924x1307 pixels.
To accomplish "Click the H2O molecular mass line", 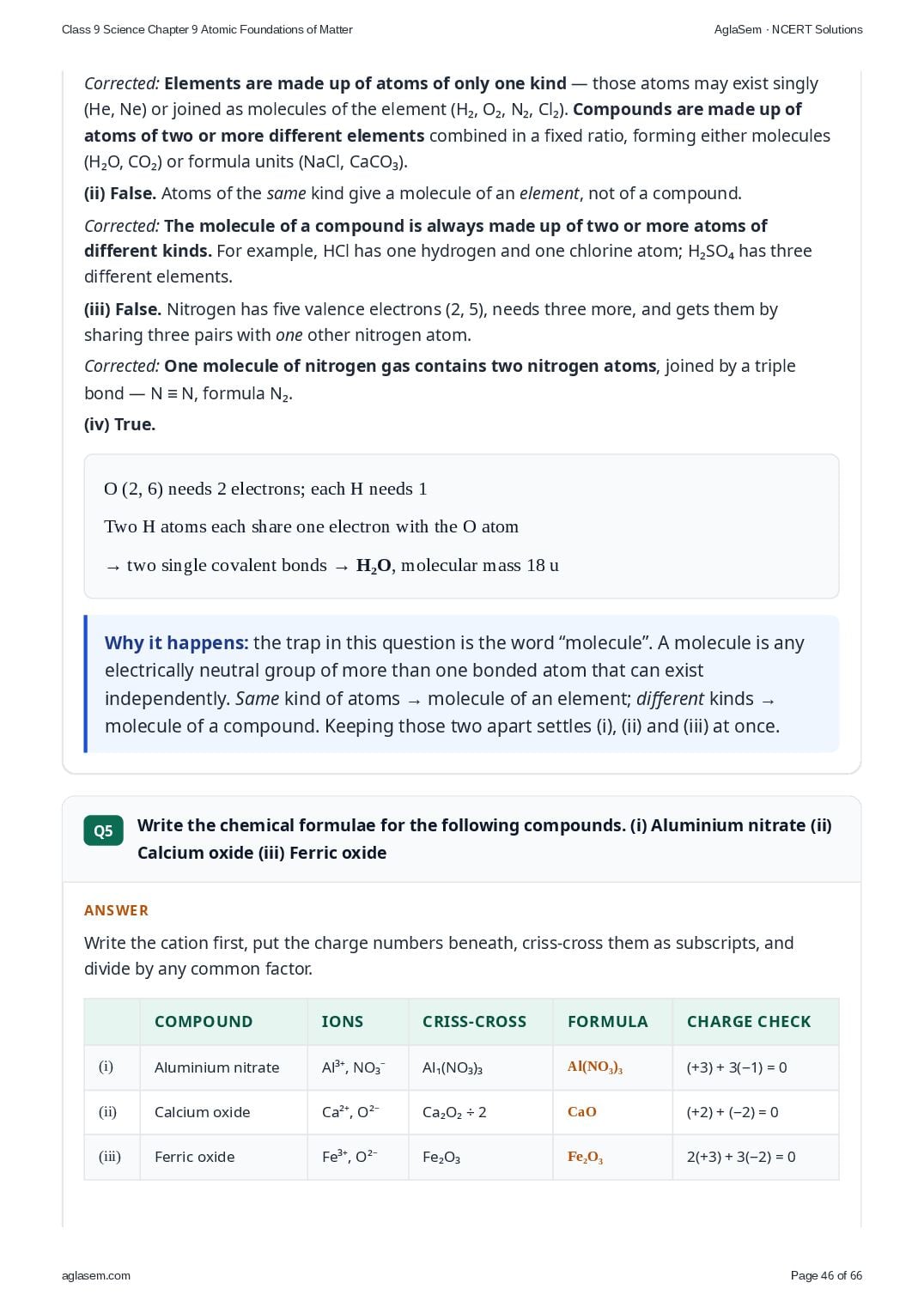I will click(331, 565).
